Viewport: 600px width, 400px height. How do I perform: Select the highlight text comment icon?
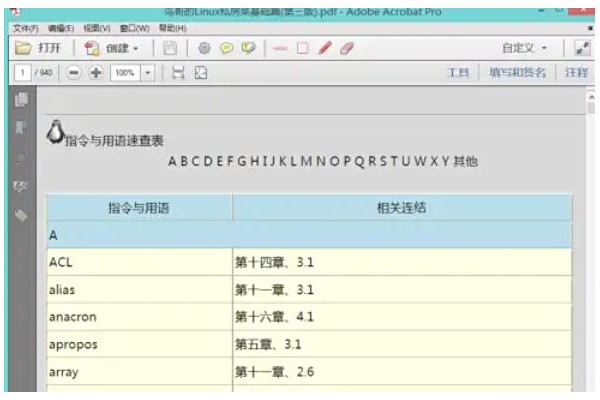[248, 48]
